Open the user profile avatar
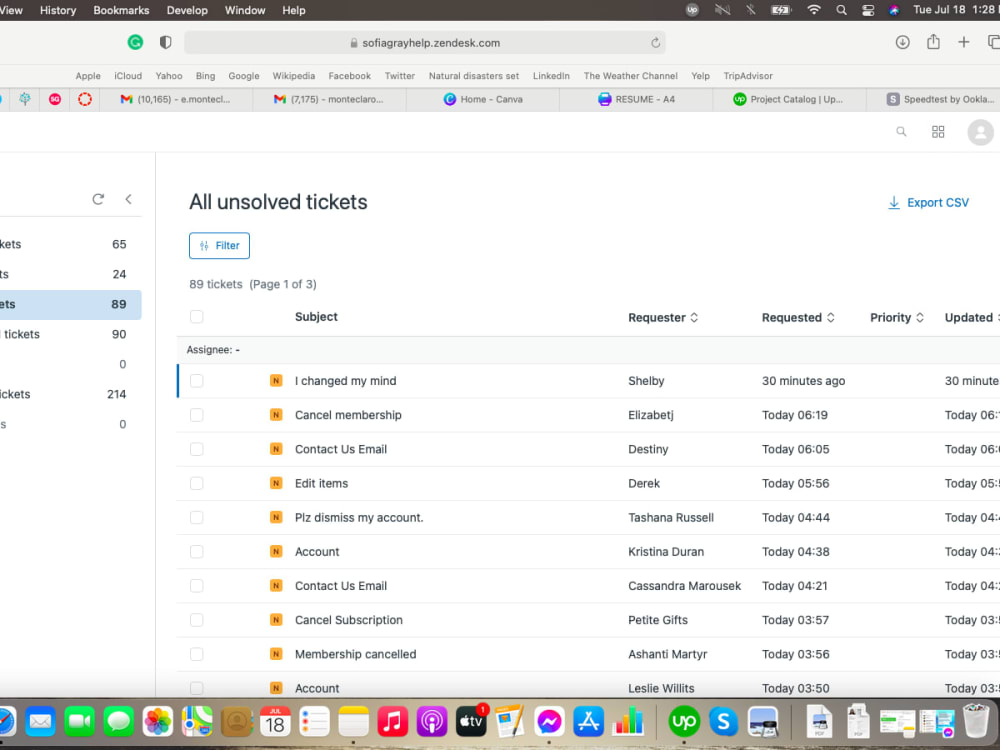 (980, 133)
